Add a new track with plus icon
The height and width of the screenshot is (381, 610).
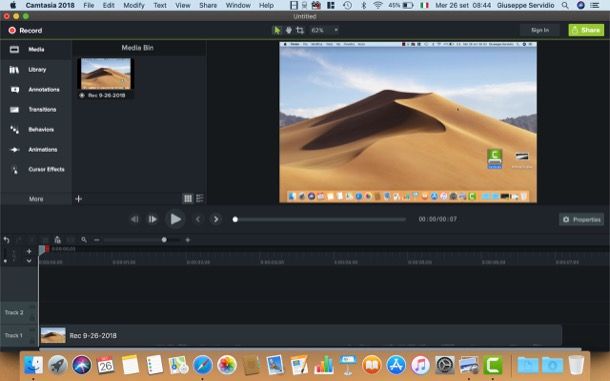[29, 251]
